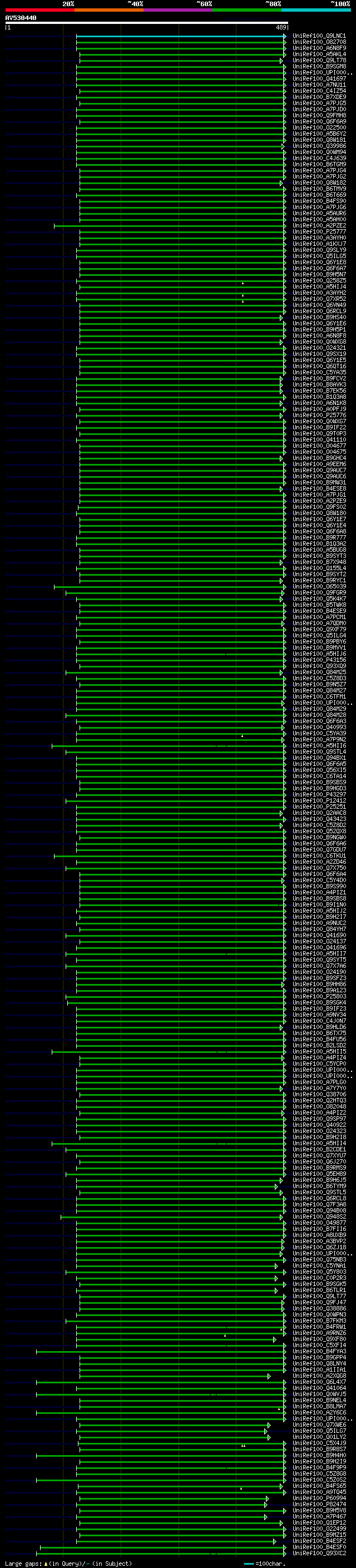Select hit label UniRef100_A5HII6
The height and width of the screenshot is (1568, 356).
click(x=319, y=746)
